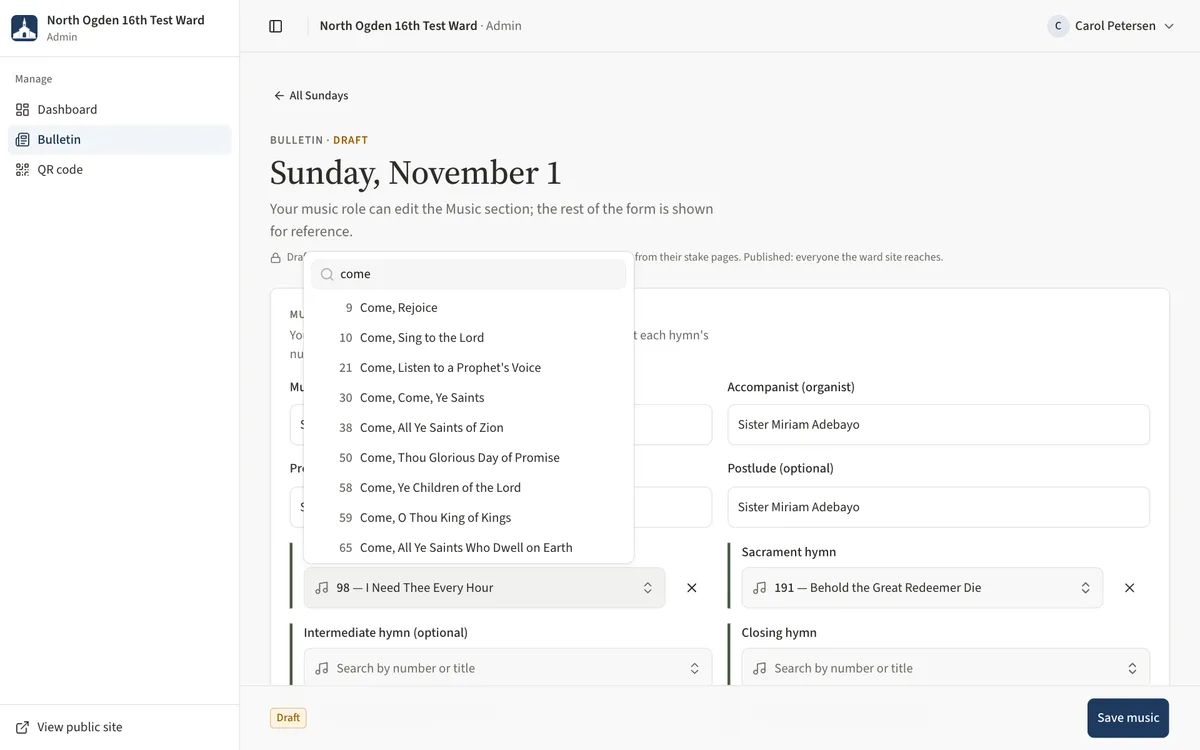
Task: Click the lock icon beside the draft visibility note
Action: tap(276, 258)
